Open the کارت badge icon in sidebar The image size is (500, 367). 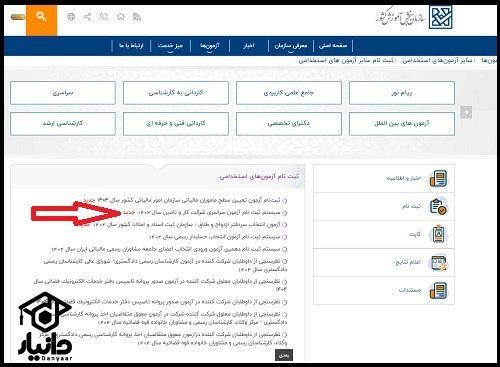(439, 234)
